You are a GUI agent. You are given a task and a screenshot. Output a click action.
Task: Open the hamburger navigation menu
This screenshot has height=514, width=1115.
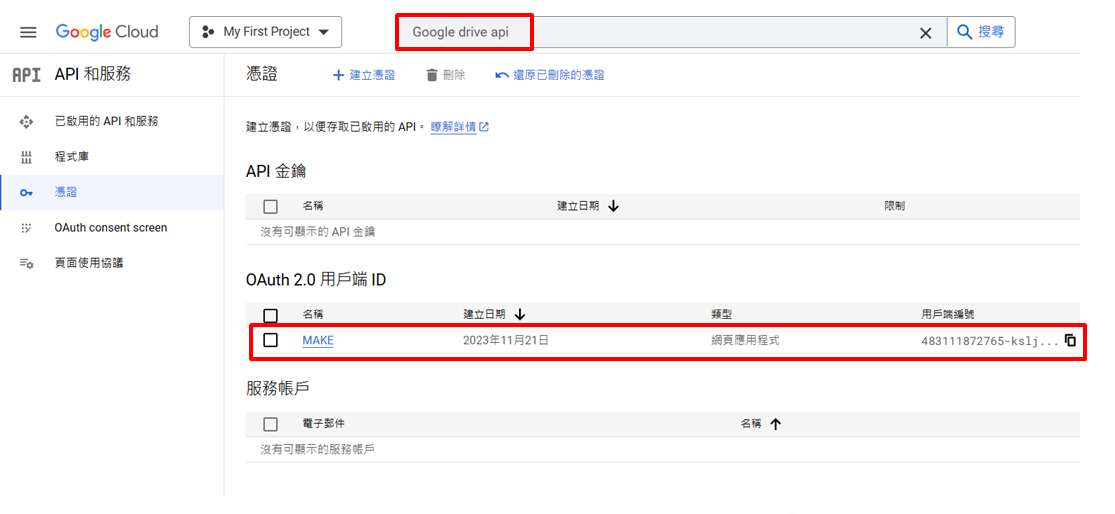tap(28, 32)
